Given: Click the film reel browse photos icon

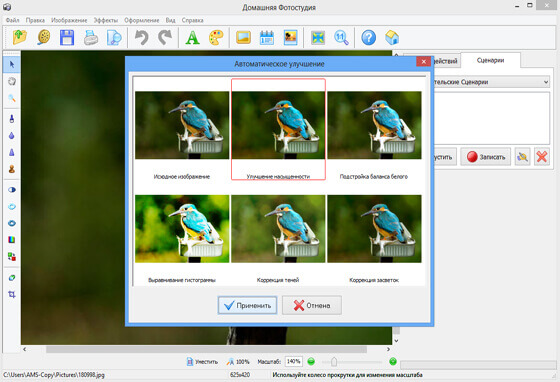Looking at the screenshot, I should [44, 37].
